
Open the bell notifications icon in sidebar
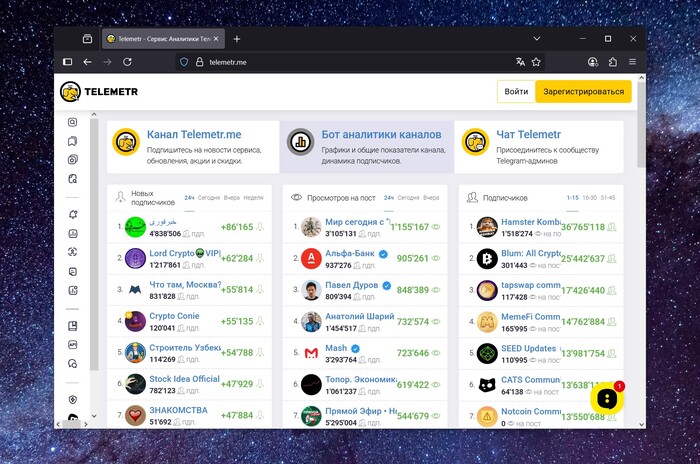[73, 214]
